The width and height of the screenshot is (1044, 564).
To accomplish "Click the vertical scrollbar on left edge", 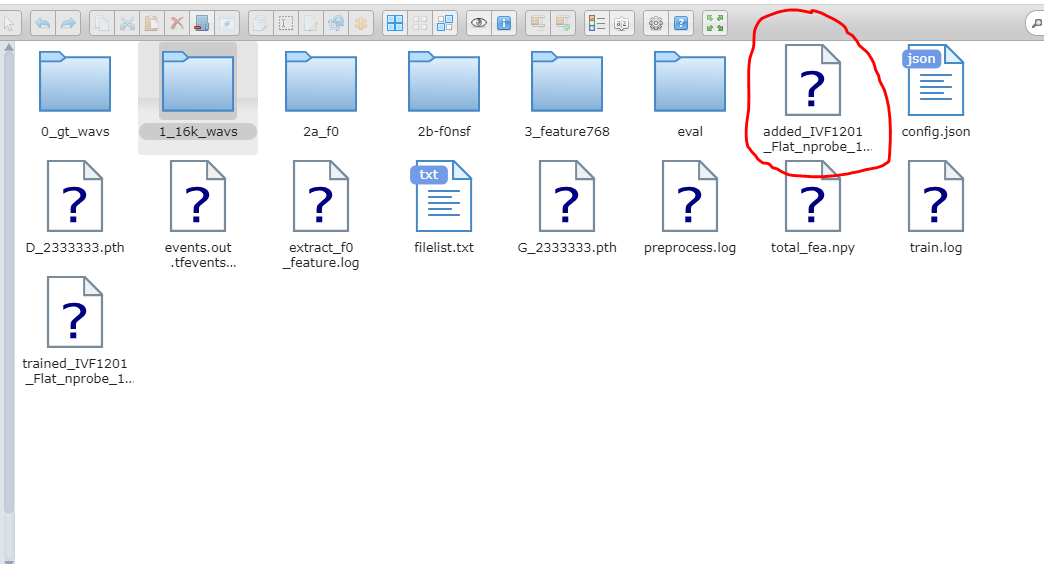I will (x=8, y=280).
